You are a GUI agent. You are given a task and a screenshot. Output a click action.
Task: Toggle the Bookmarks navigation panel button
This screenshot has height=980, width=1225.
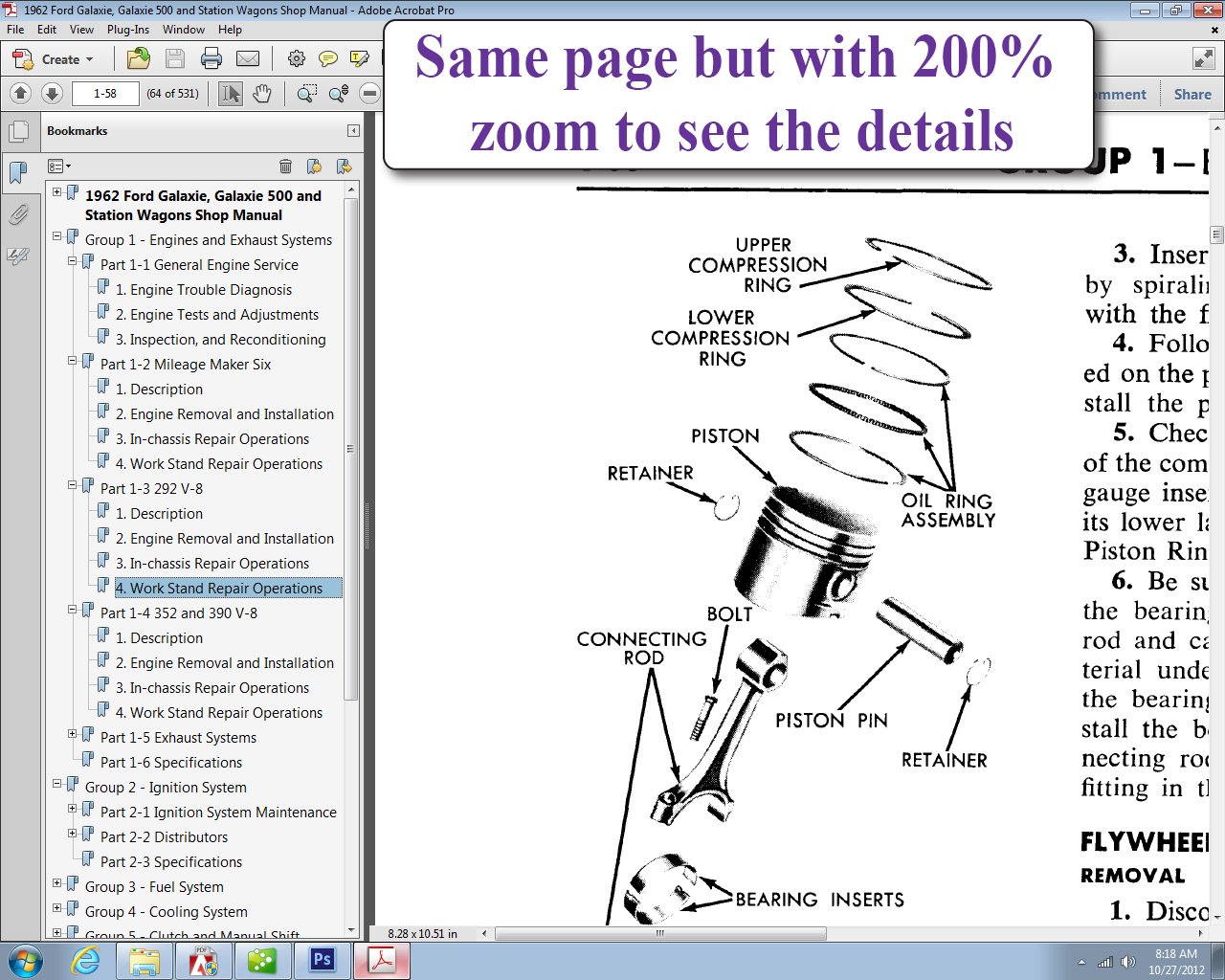pos(17,173)
